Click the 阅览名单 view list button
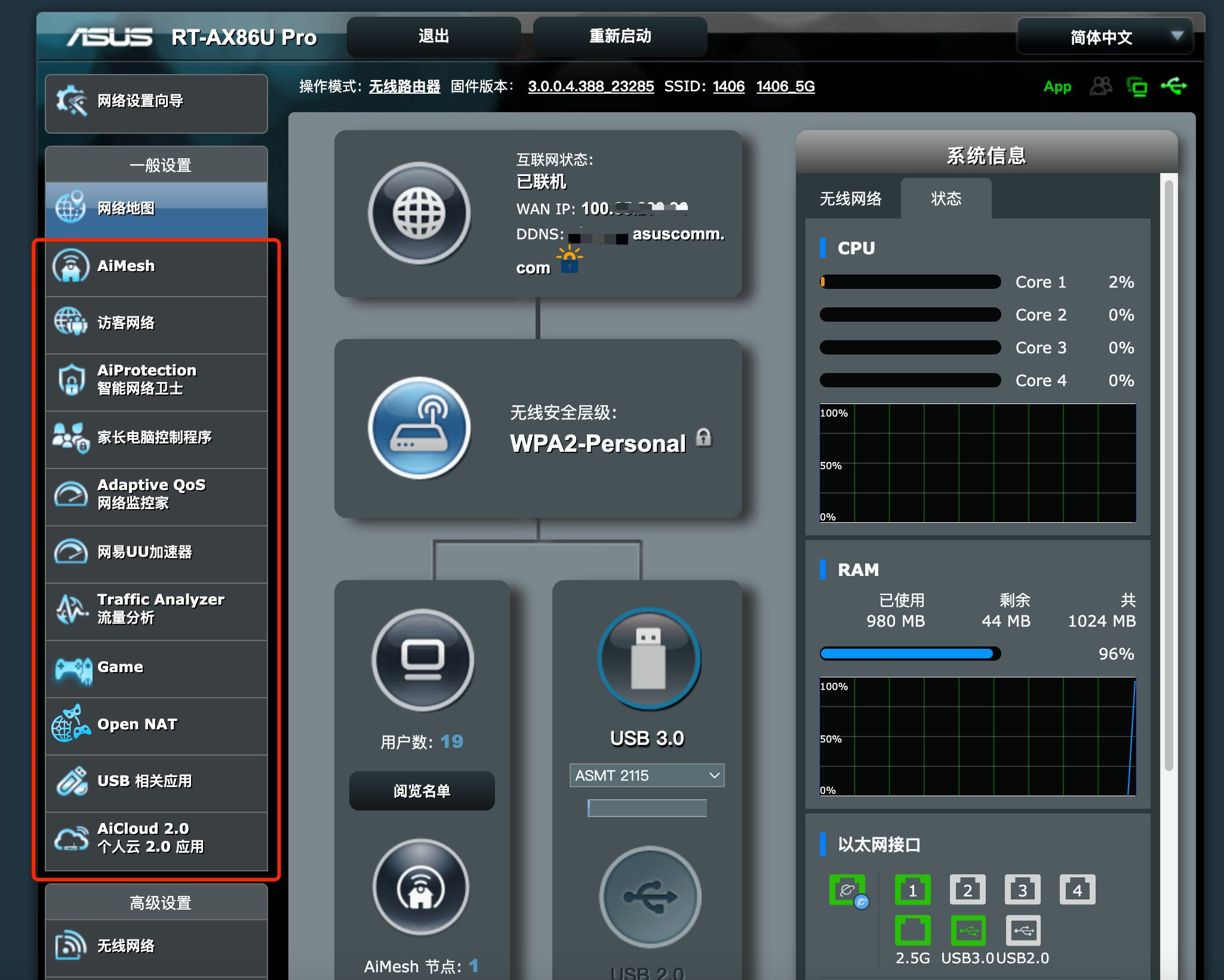Image resolution: width=1224 pixels, height=980 pixels. tap(422, 791)
